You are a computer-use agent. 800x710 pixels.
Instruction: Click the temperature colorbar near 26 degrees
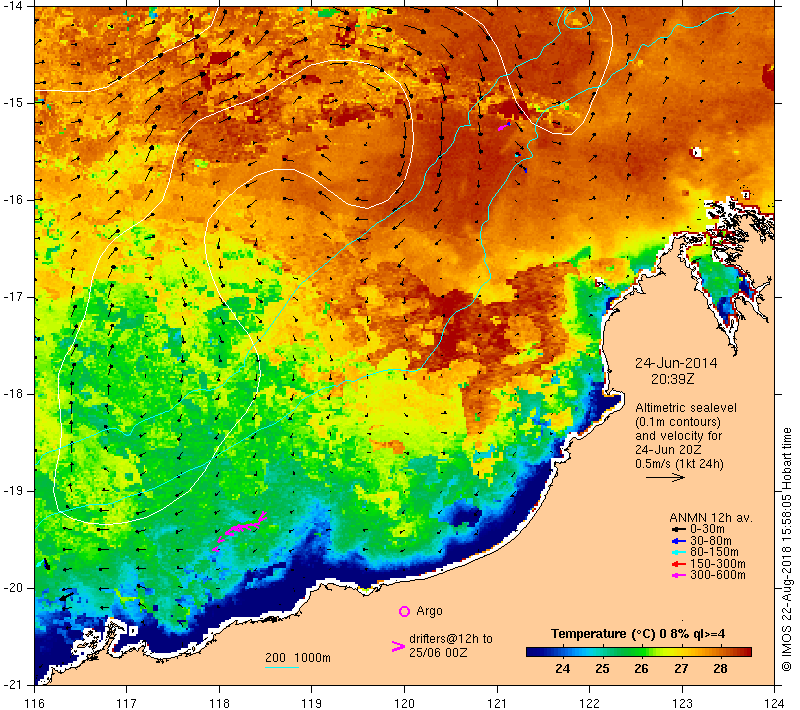point(641,652)
